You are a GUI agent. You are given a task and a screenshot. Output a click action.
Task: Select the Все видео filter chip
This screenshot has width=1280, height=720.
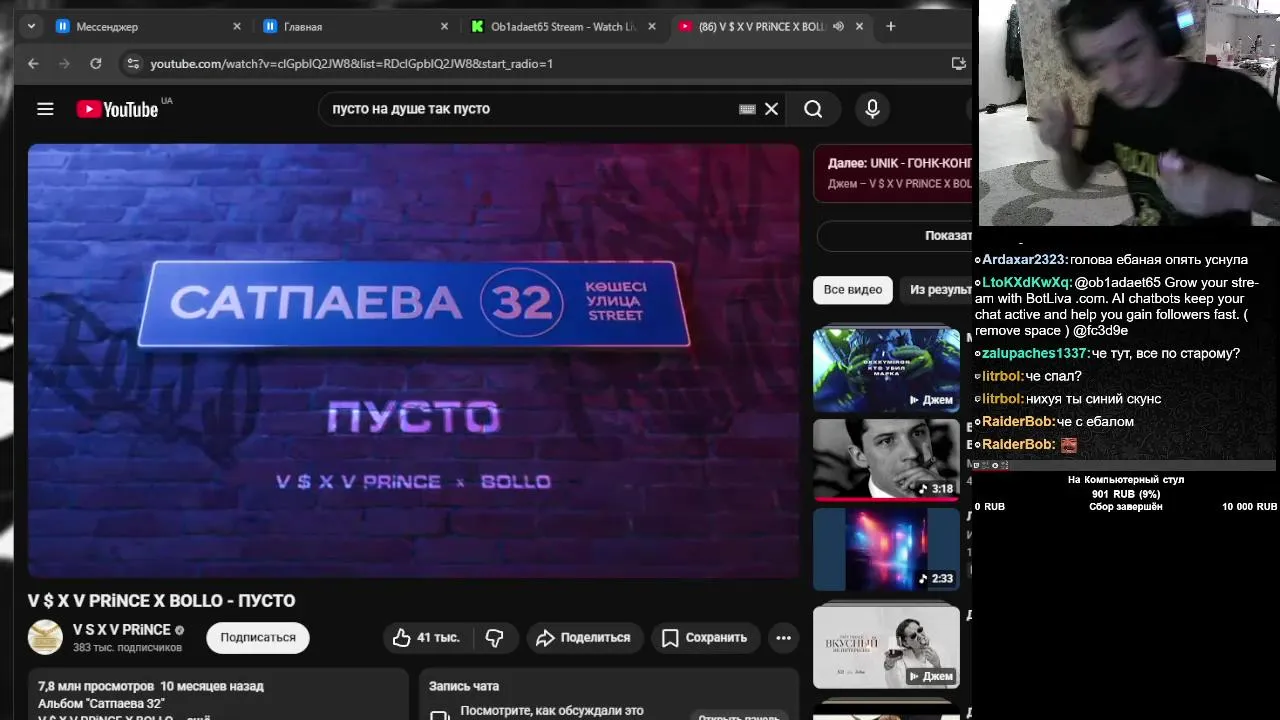click(853, 290)
